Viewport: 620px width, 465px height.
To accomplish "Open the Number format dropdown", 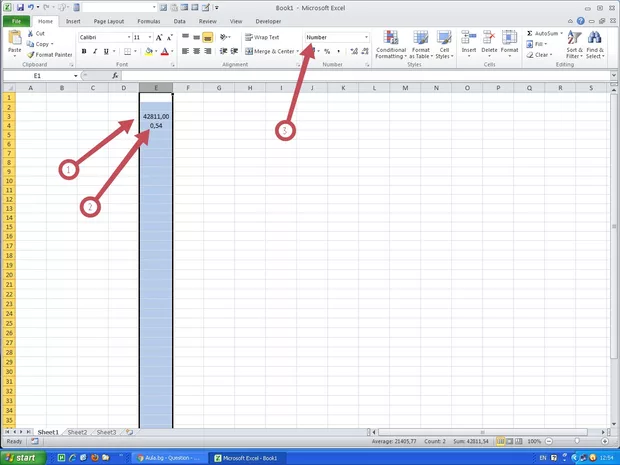I will click(x=367, y=37).
